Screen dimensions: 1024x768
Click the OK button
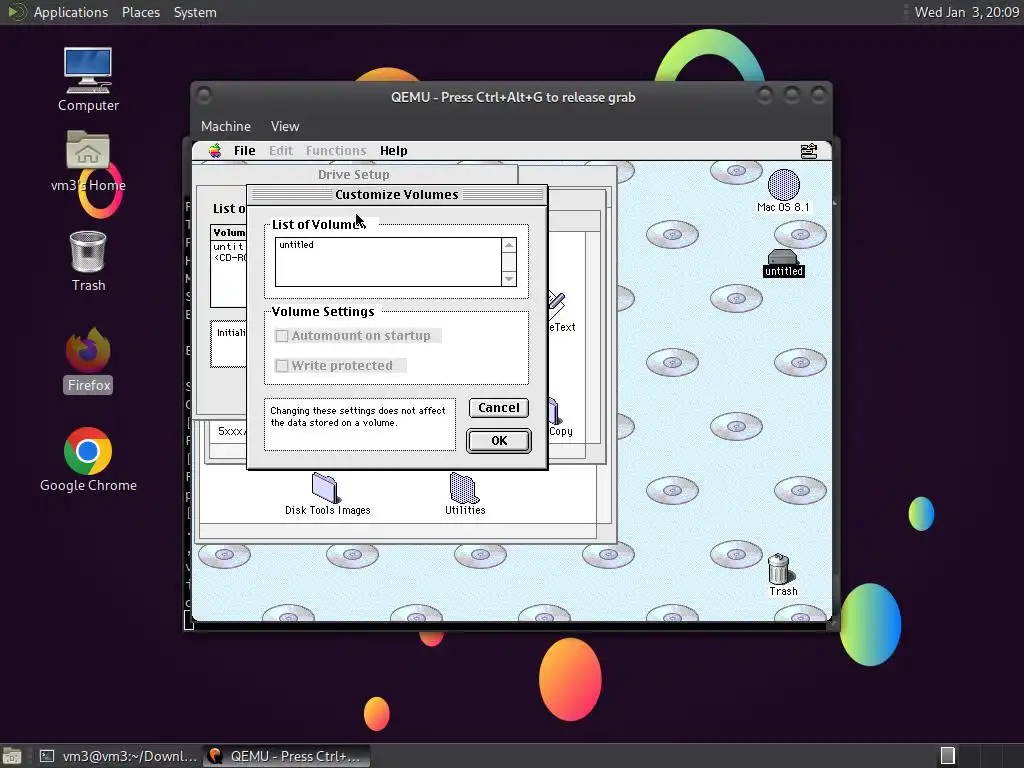coord(498,441)
